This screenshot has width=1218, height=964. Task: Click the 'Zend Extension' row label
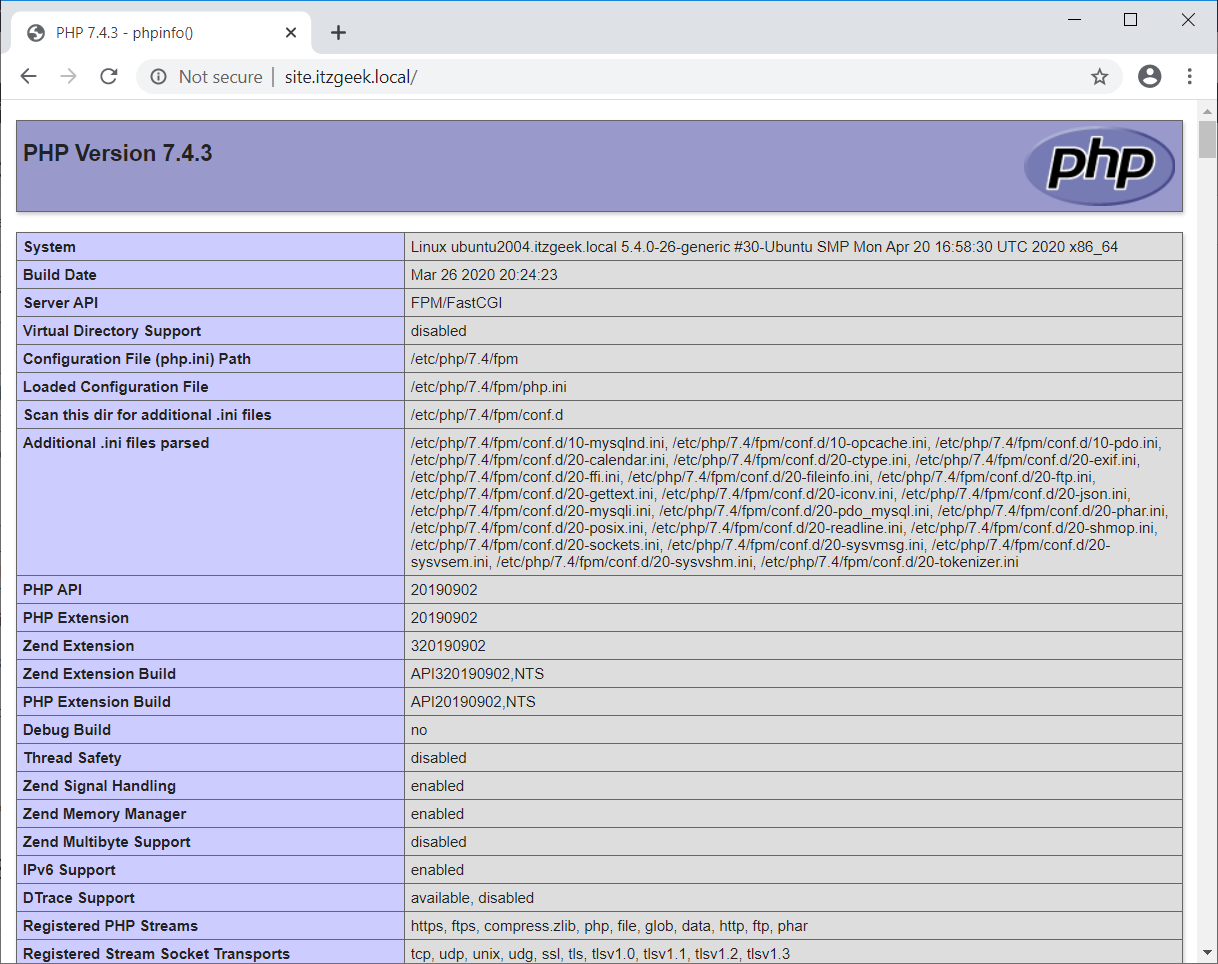click(x=79, y=646)
